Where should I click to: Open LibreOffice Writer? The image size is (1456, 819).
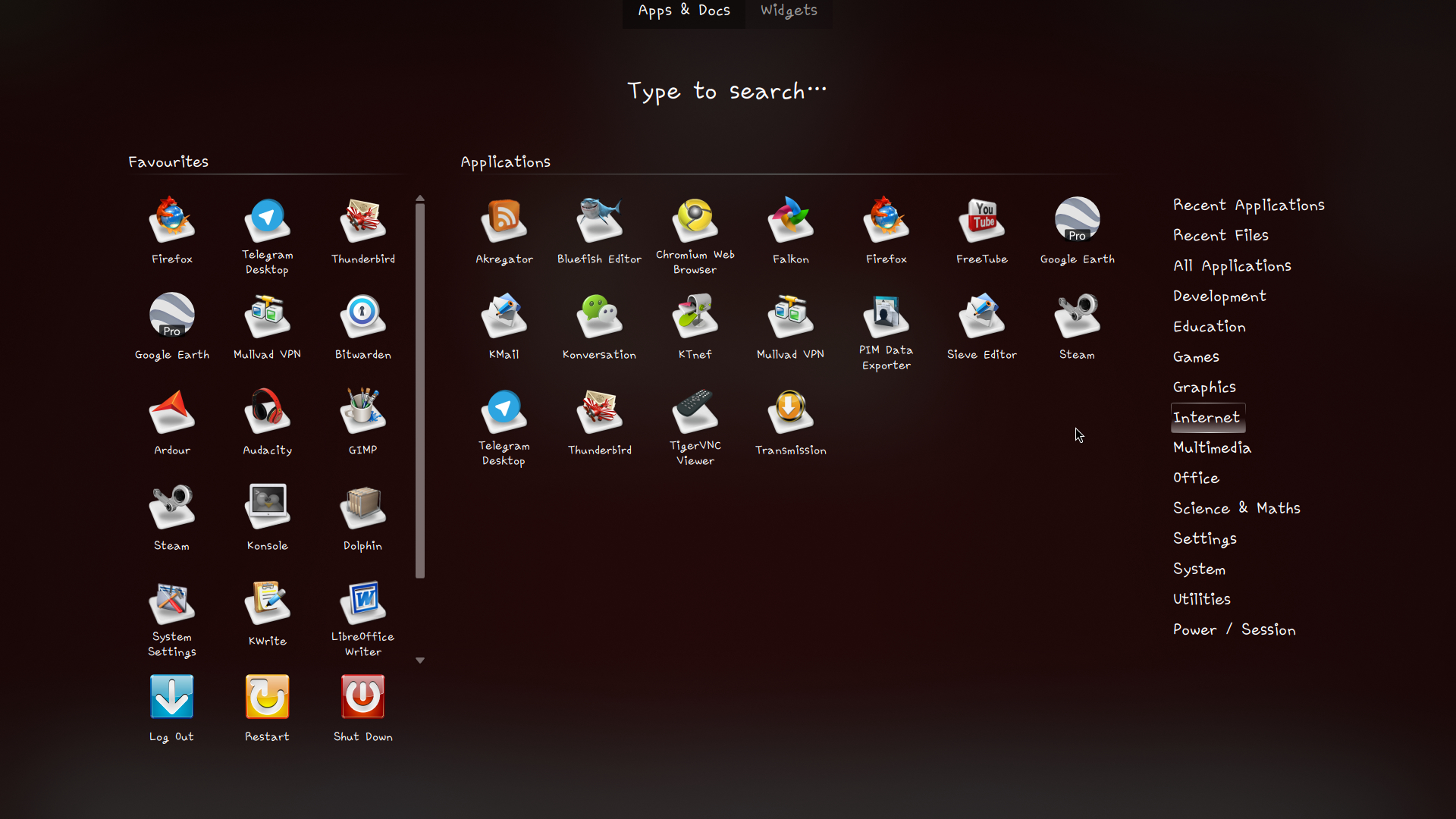coord(363,618)
